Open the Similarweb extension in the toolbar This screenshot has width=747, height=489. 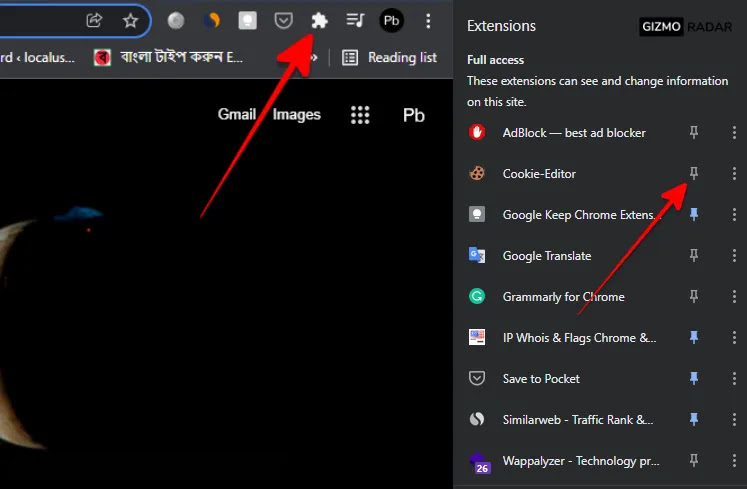coord(212,20)
